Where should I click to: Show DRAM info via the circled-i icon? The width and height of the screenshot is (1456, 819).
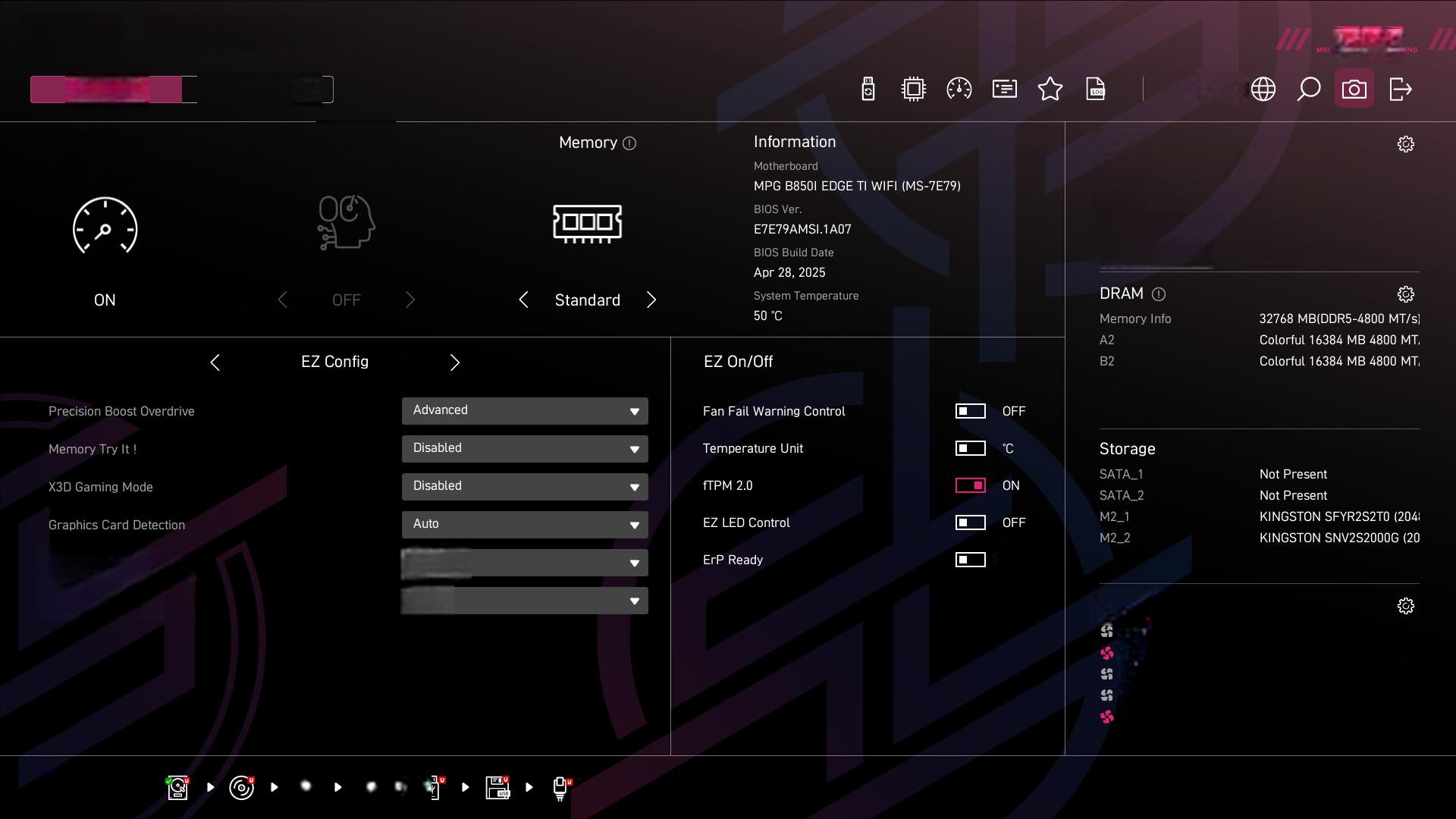coord(1159,294)
